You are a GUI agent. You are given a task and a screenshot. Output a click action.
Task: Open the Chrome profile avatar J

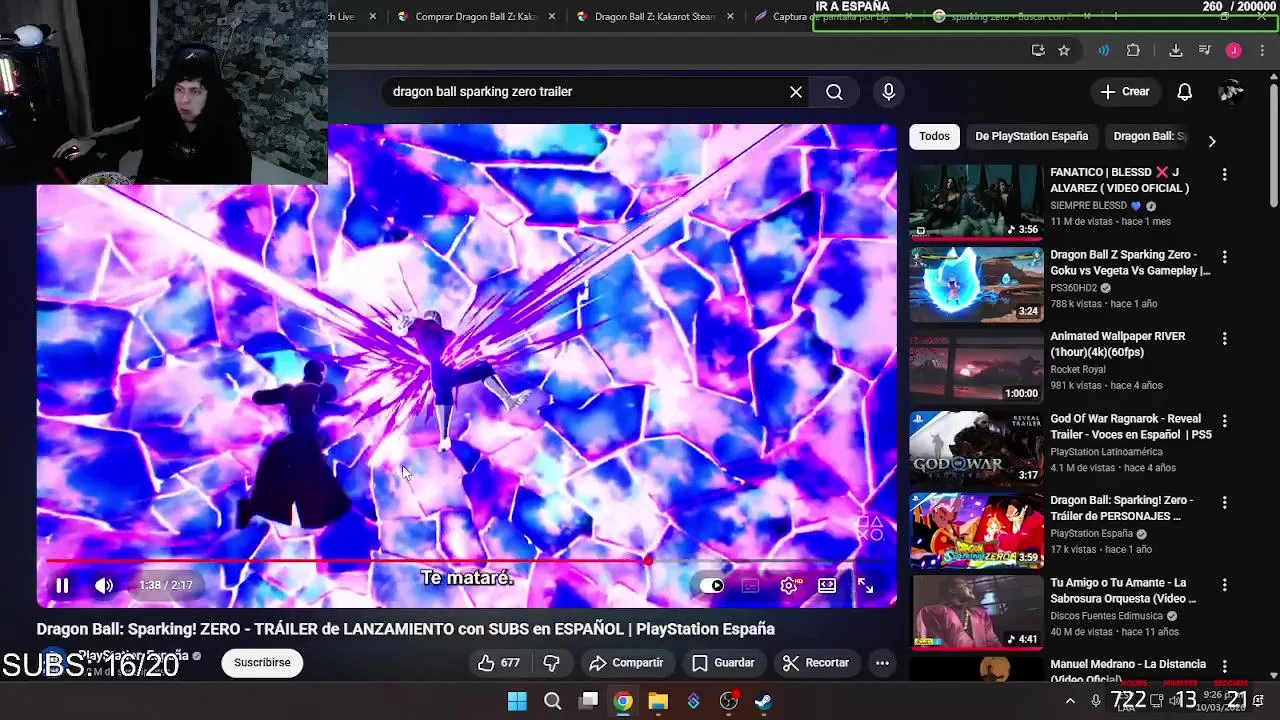(x=1234, y=50)
